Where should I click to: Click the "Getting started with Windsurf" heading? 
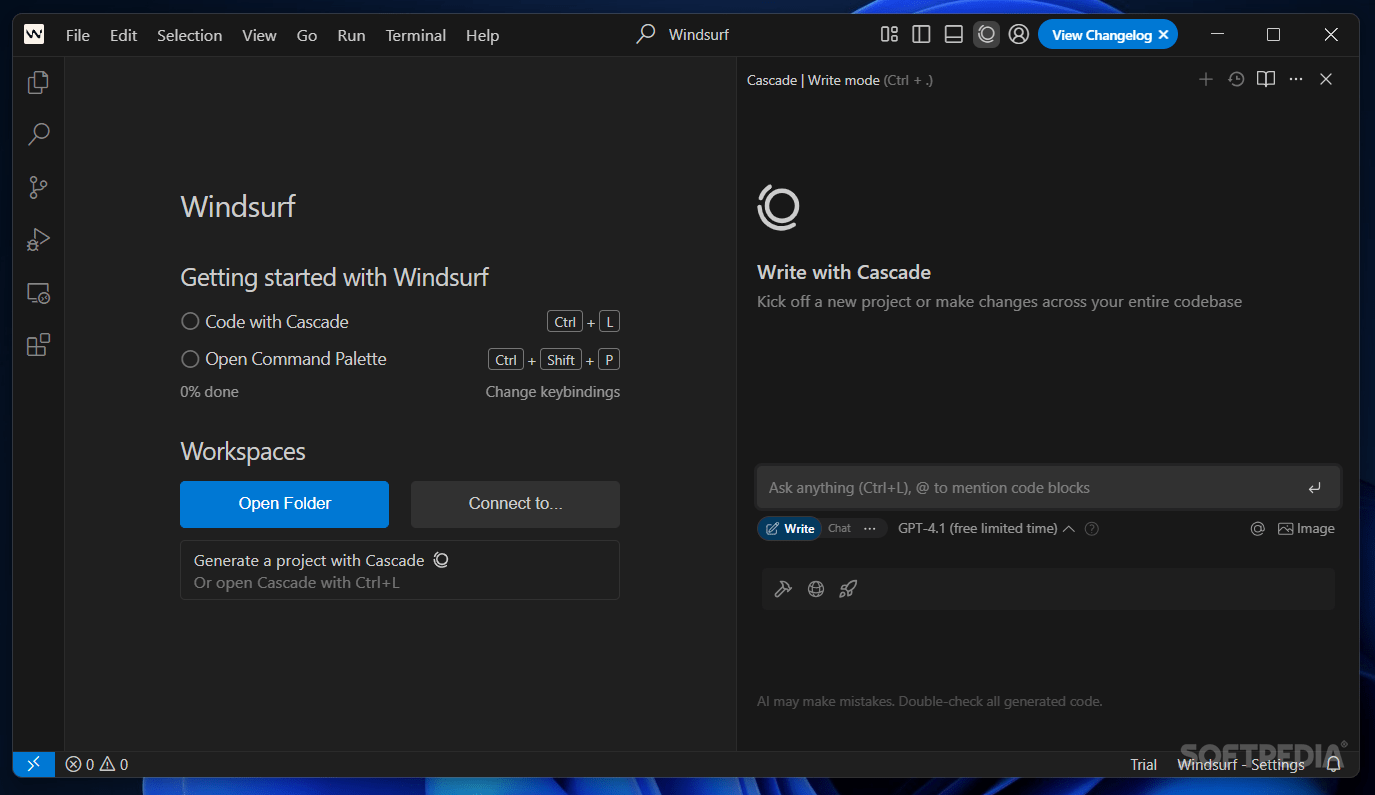tap(335, 277)
